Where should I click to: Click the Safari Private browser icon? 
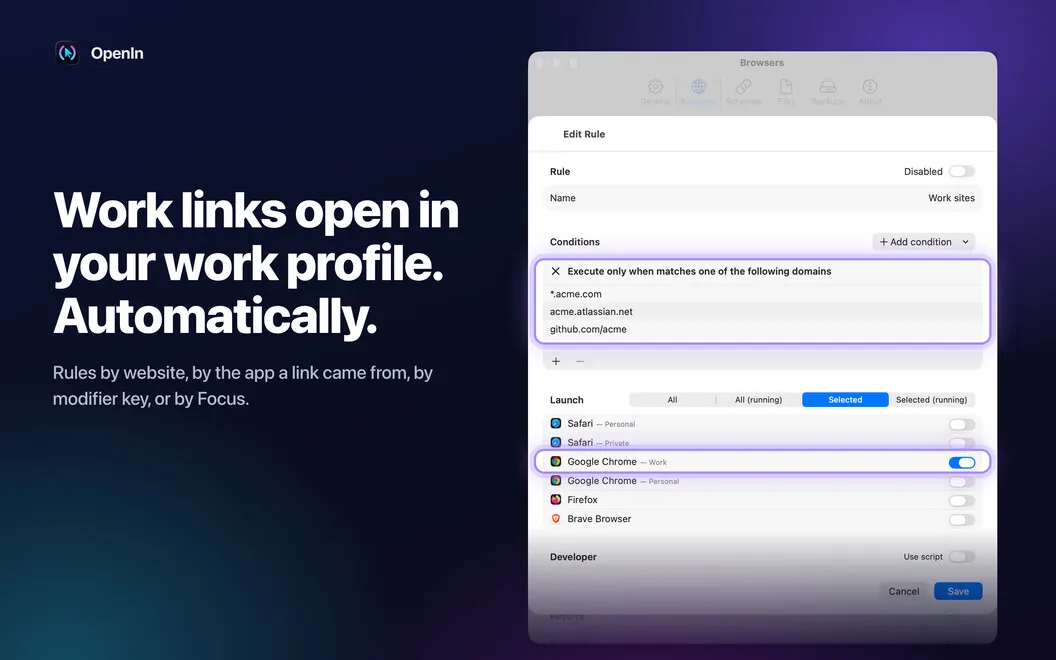pyautogui.click(x=556, y=442)
